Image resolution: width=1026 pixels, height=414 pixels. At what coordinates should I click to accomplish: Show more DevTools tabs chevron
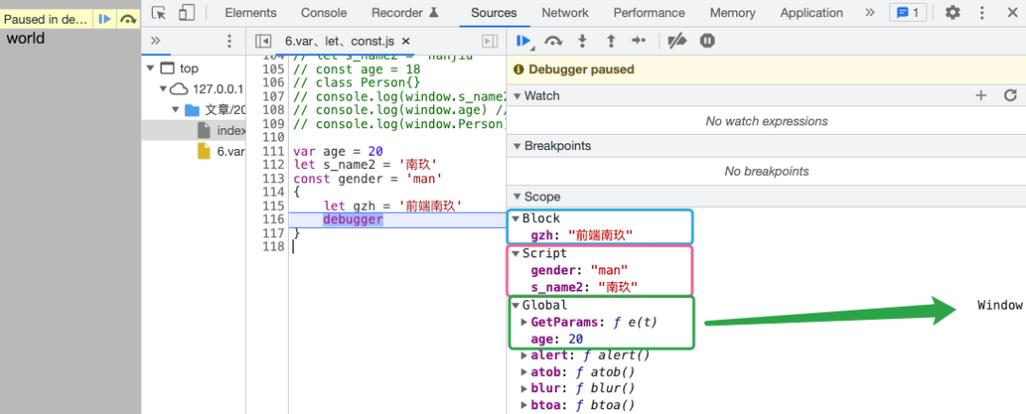click(870, 12)
